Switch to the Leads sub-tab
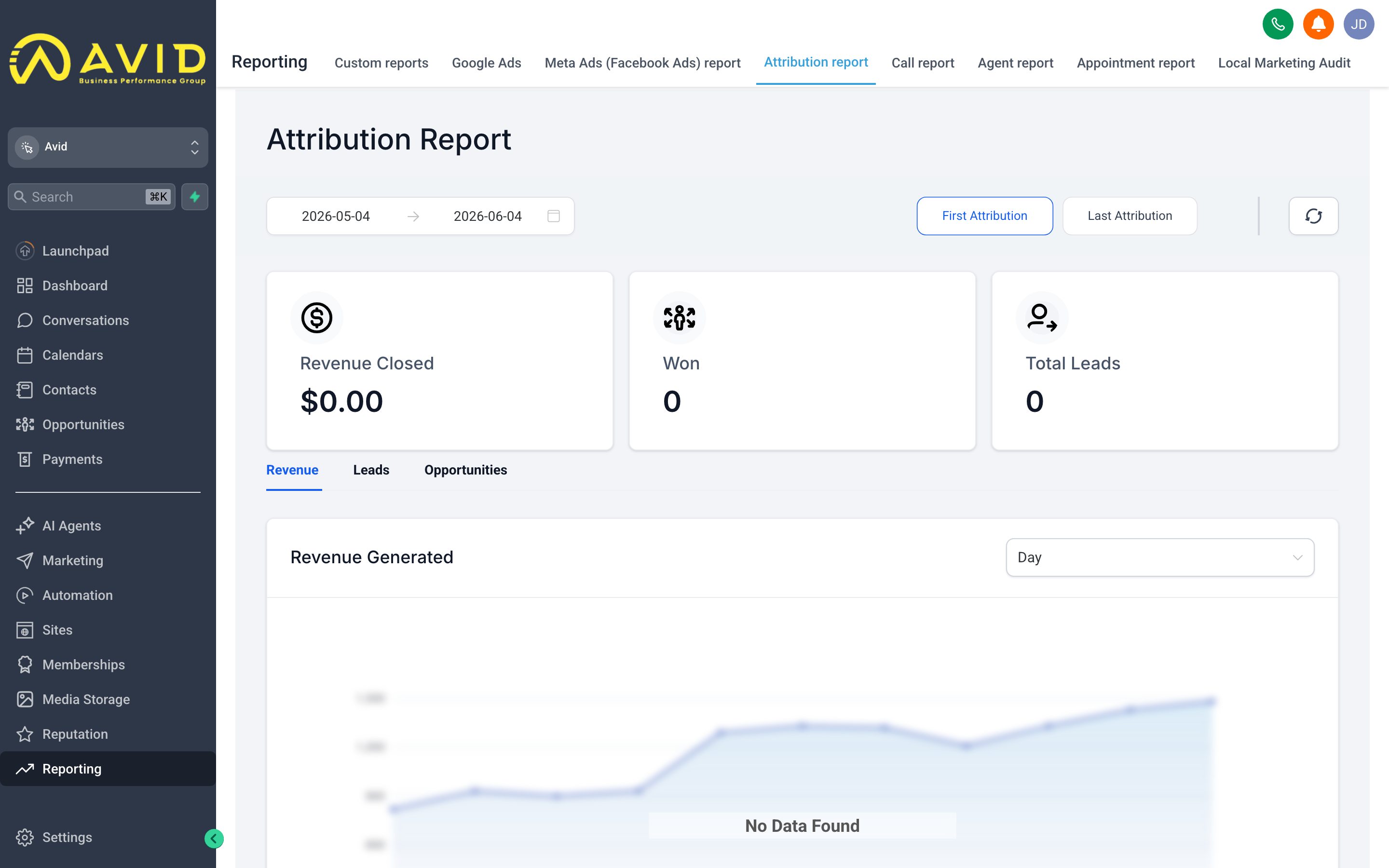The width and height of the screenshot is (1389, 868). [371, 470]
